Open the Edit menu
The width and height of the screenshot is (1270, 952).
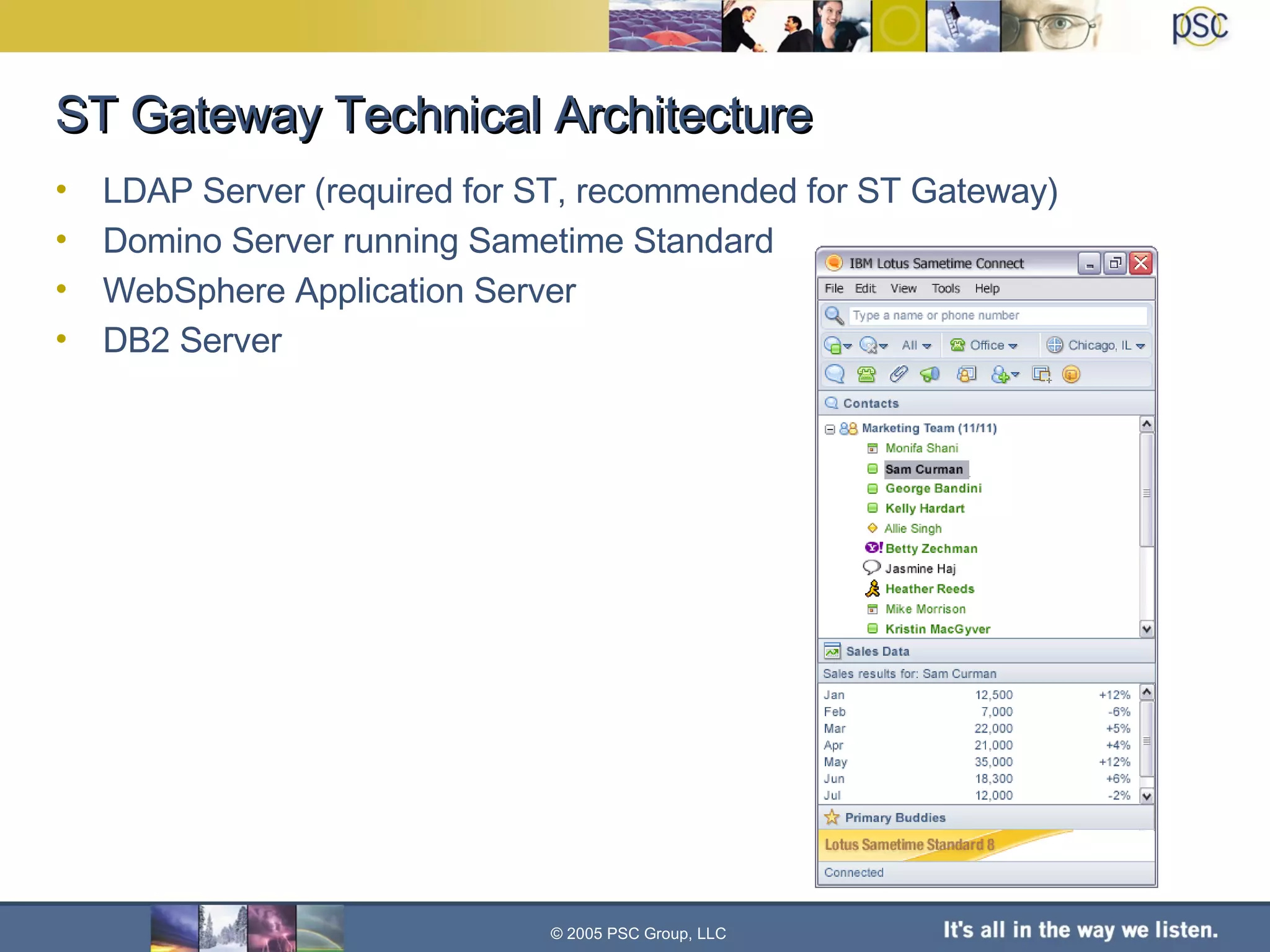coord(865,288)
